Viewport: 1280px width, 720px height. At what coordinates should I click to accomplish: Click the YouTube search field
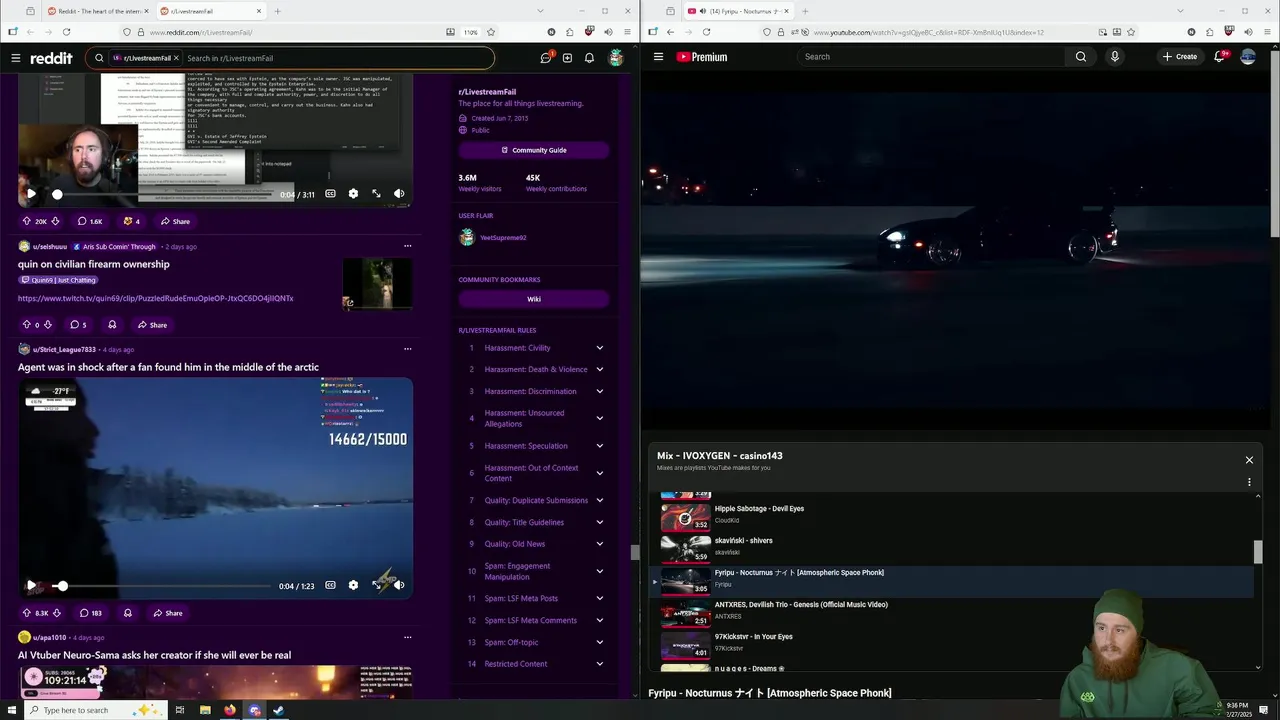[x=930, y=57]
